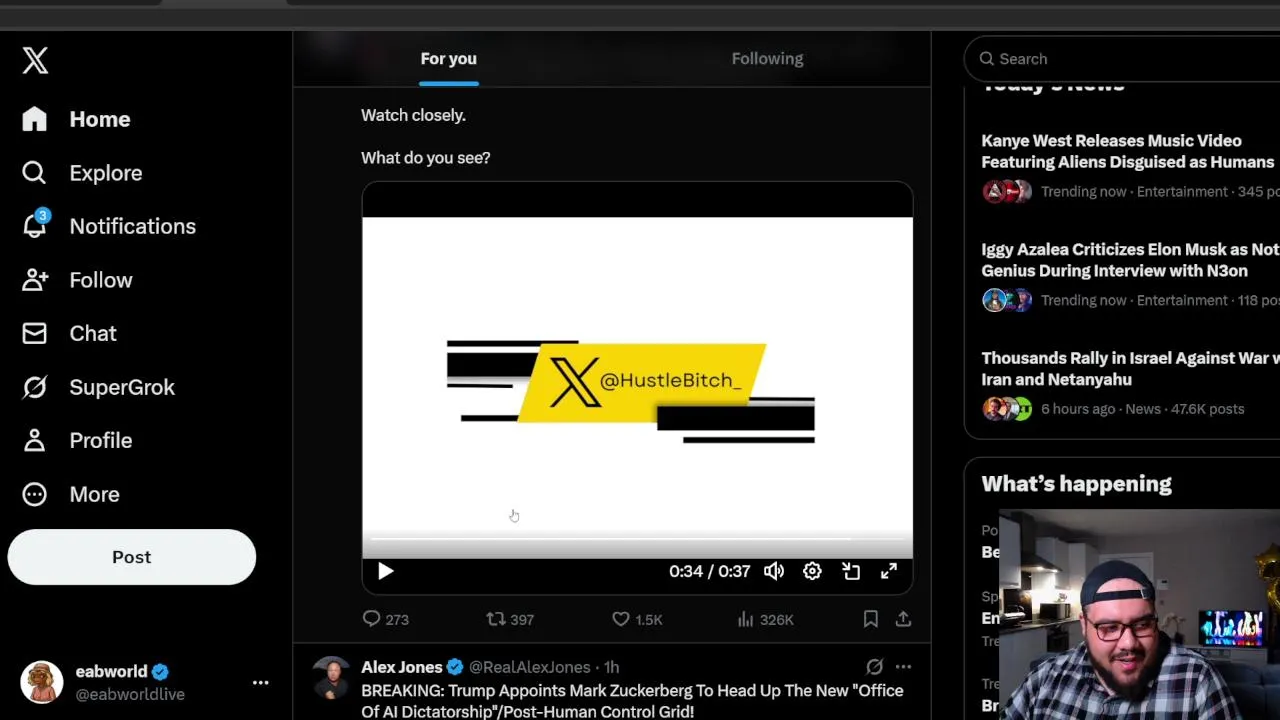Like the post with 1.5K likes
The image size is (1280, 720).
[x=637, y=619]
